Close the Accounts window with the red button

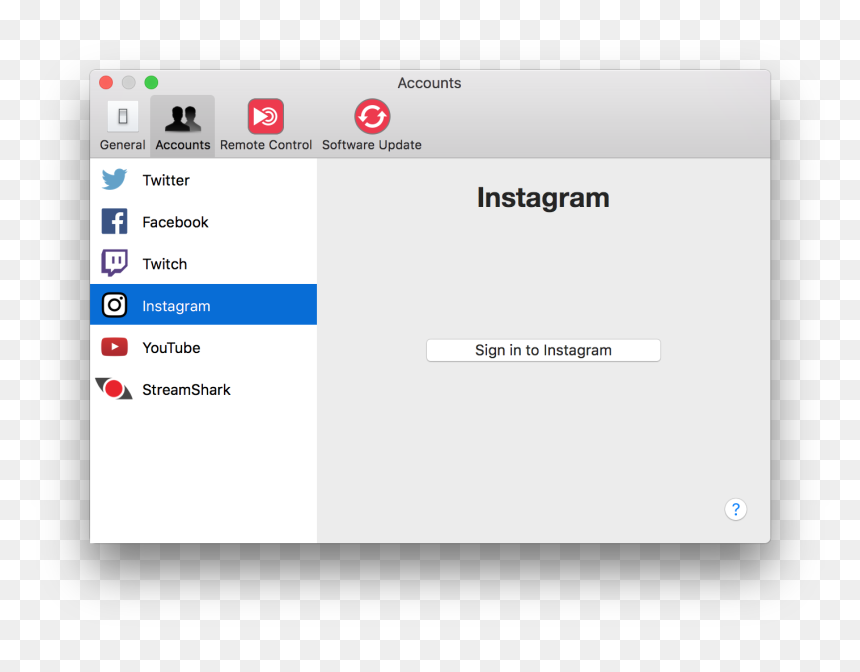[x=106, y=82]
